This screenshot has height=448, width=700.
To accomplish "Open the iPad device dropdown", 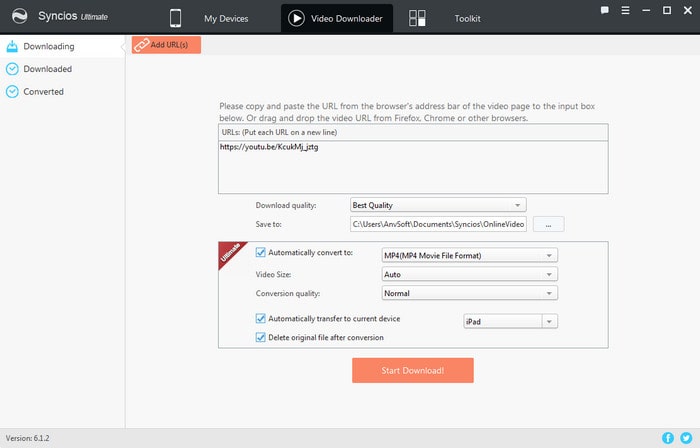I will pos(510,321).
